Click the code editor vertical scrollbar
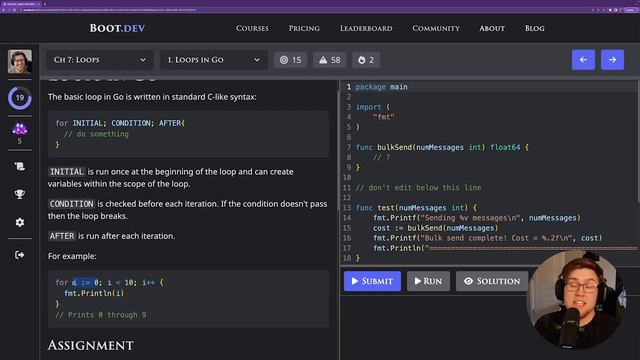The image size is (640, 360). [x=637, y=143]
